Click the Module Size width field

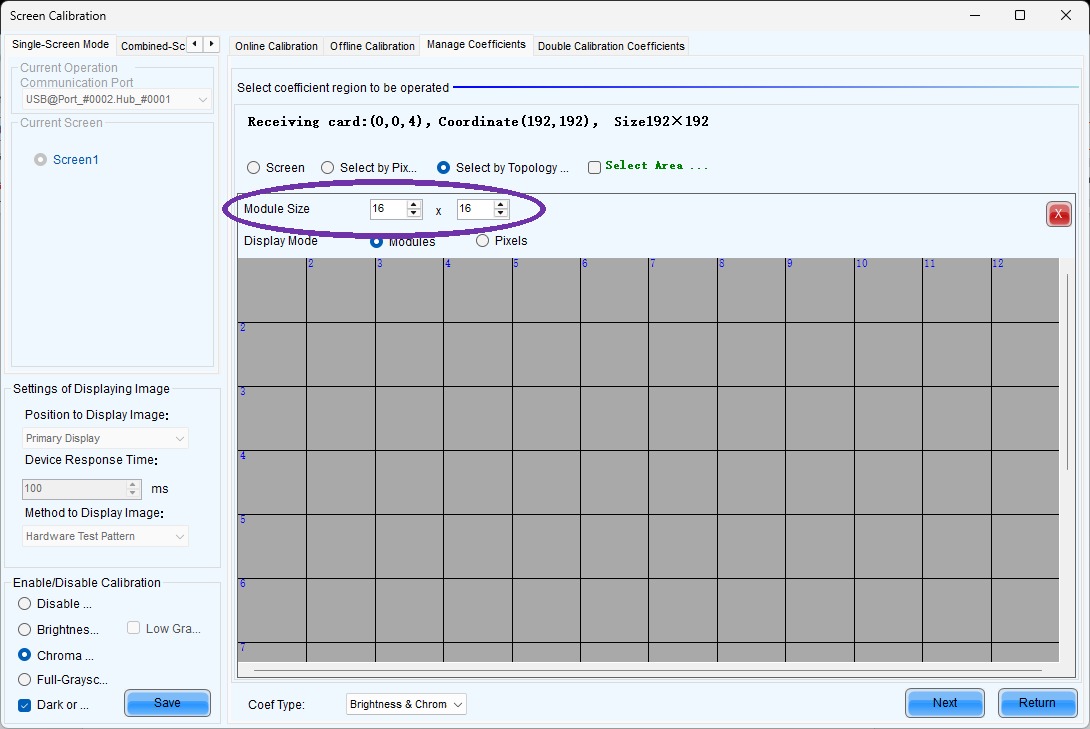[389, 208]
